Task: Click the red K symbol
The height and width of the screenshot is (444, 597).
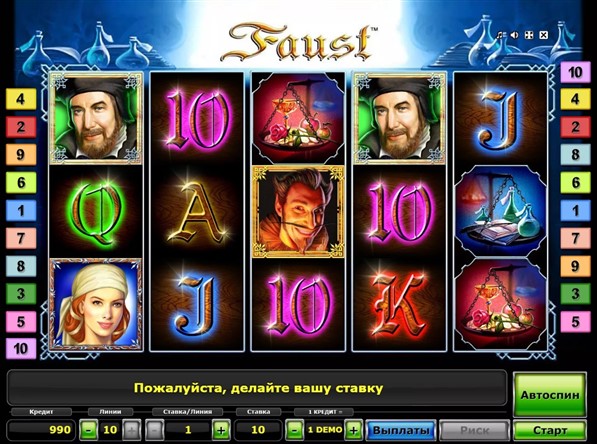Action: pyautogui.click(x=399, y=305)
